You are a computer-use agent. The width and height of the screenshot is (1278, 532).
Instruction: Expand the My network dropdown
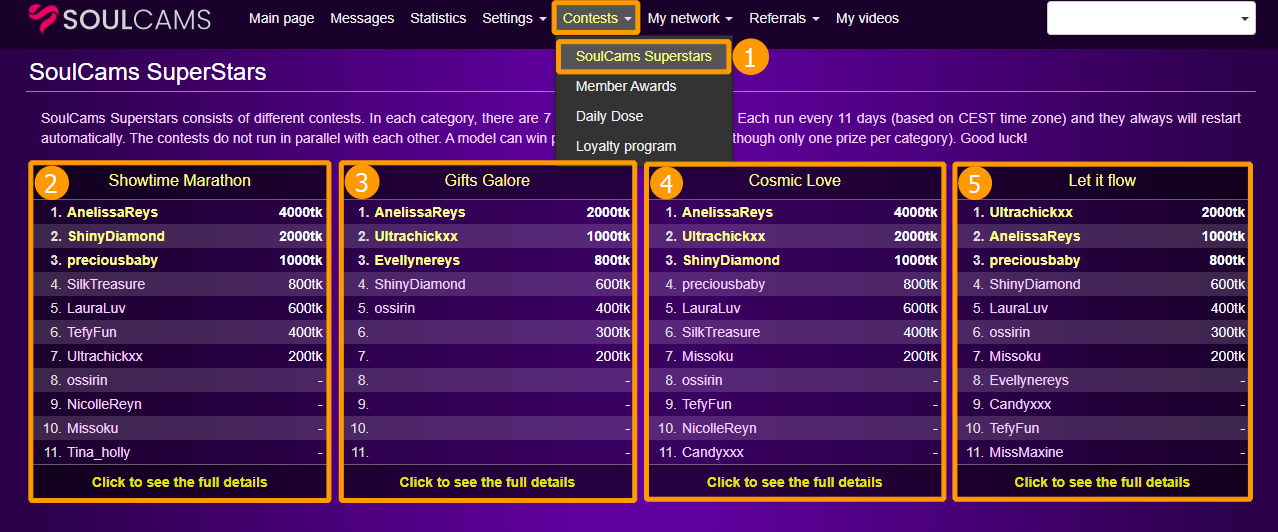[690, 18]
